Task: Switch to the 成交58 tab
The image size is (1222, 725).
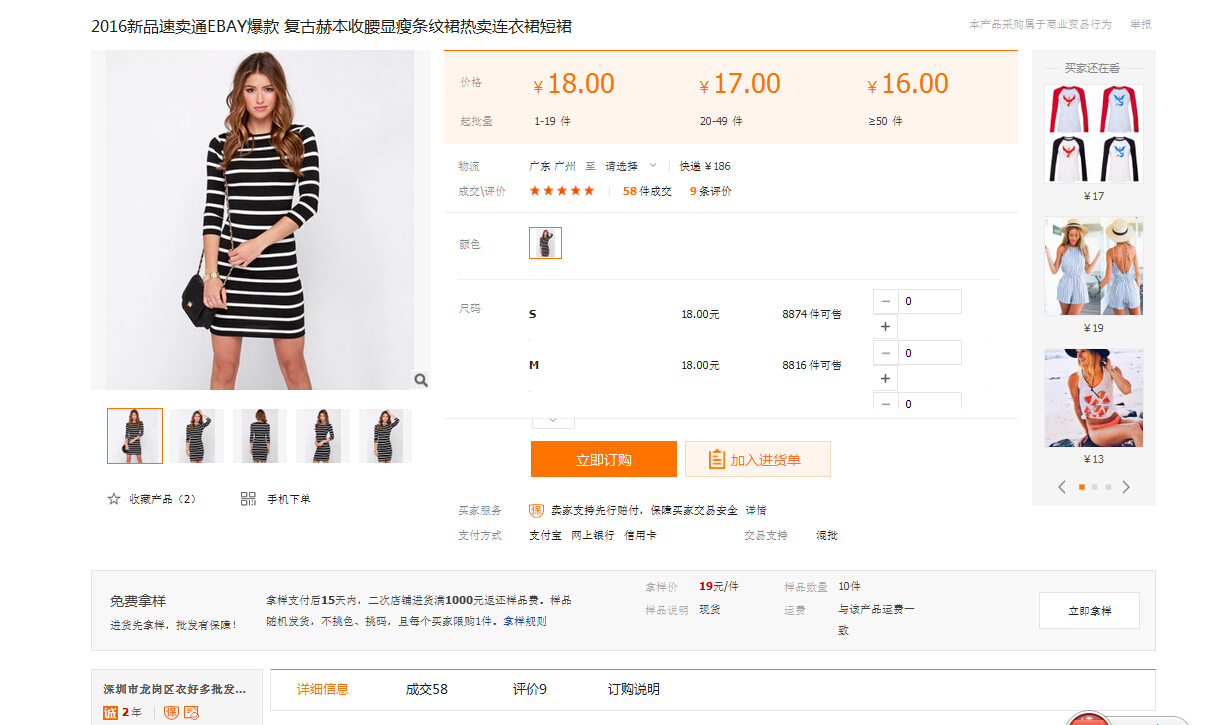Action: pyautogui.click(x=426, y=689)
